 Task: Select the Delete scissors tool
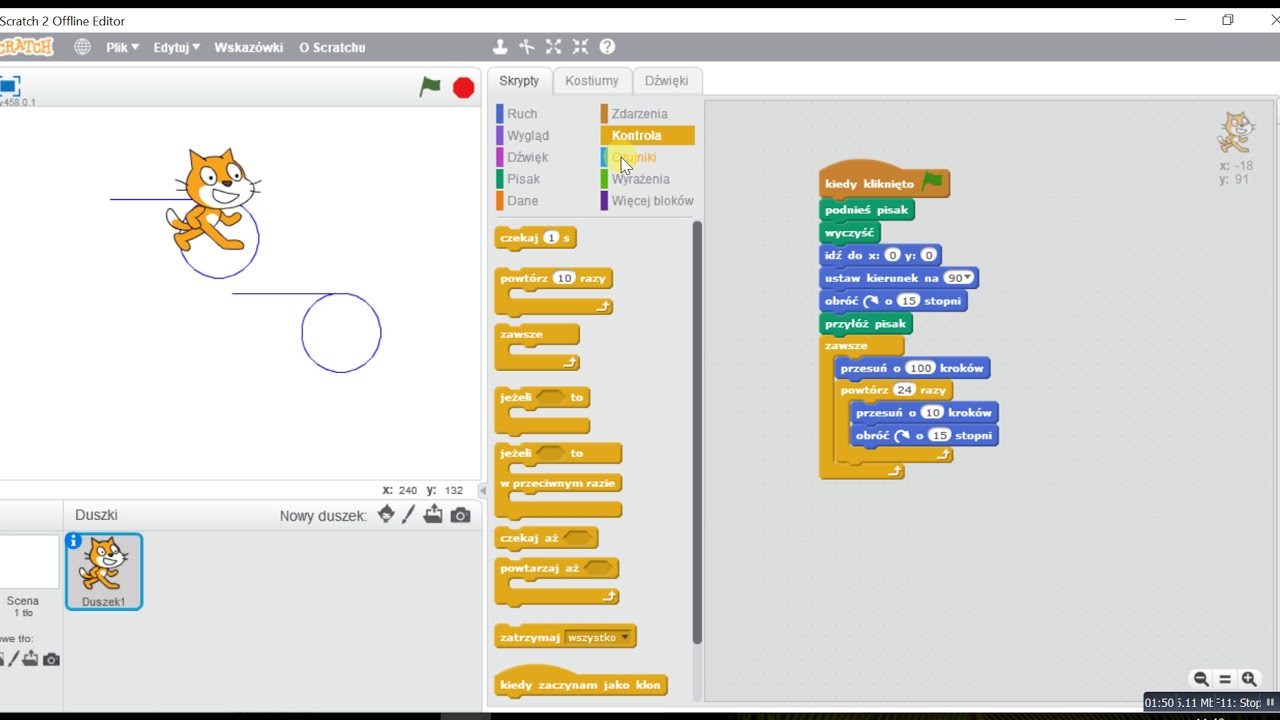527,47
